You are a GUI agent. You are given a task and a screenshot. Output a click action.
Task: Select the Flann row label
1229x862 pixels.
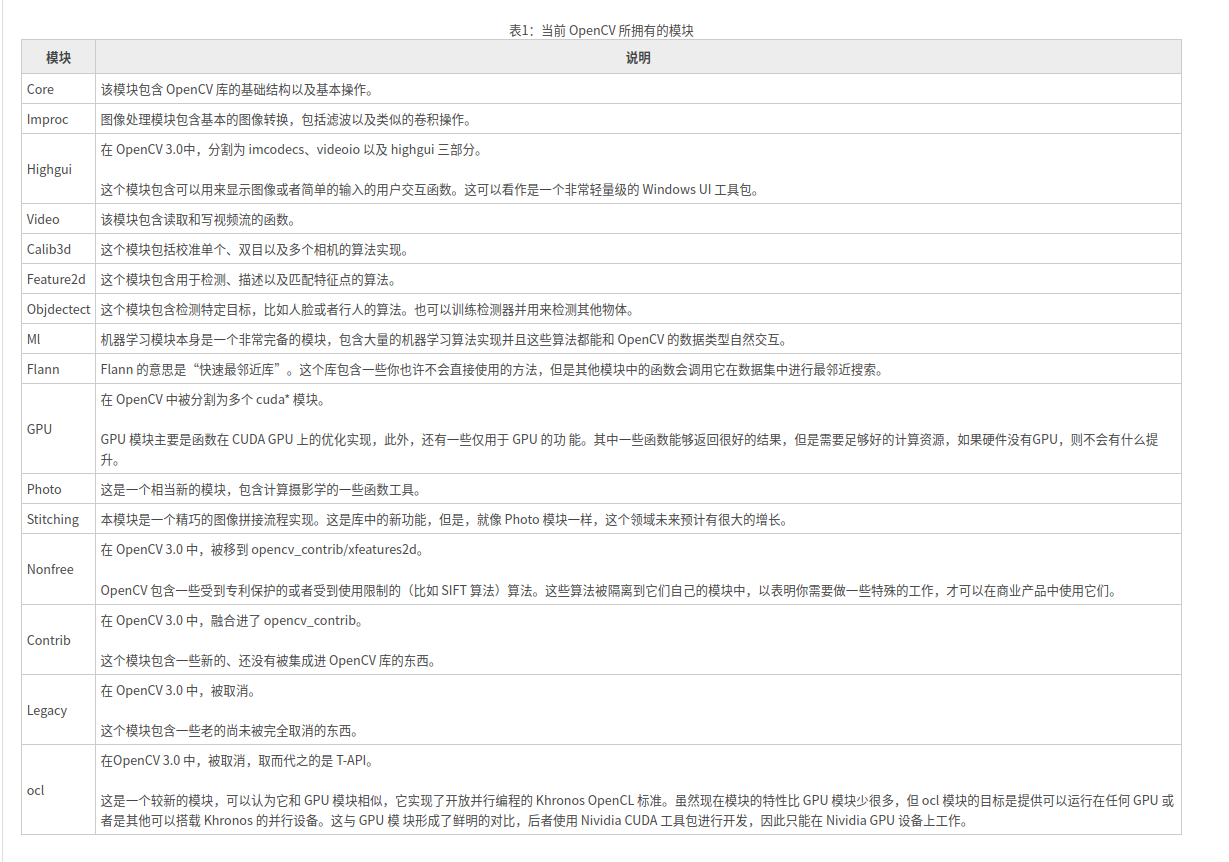tap(42, 369)
